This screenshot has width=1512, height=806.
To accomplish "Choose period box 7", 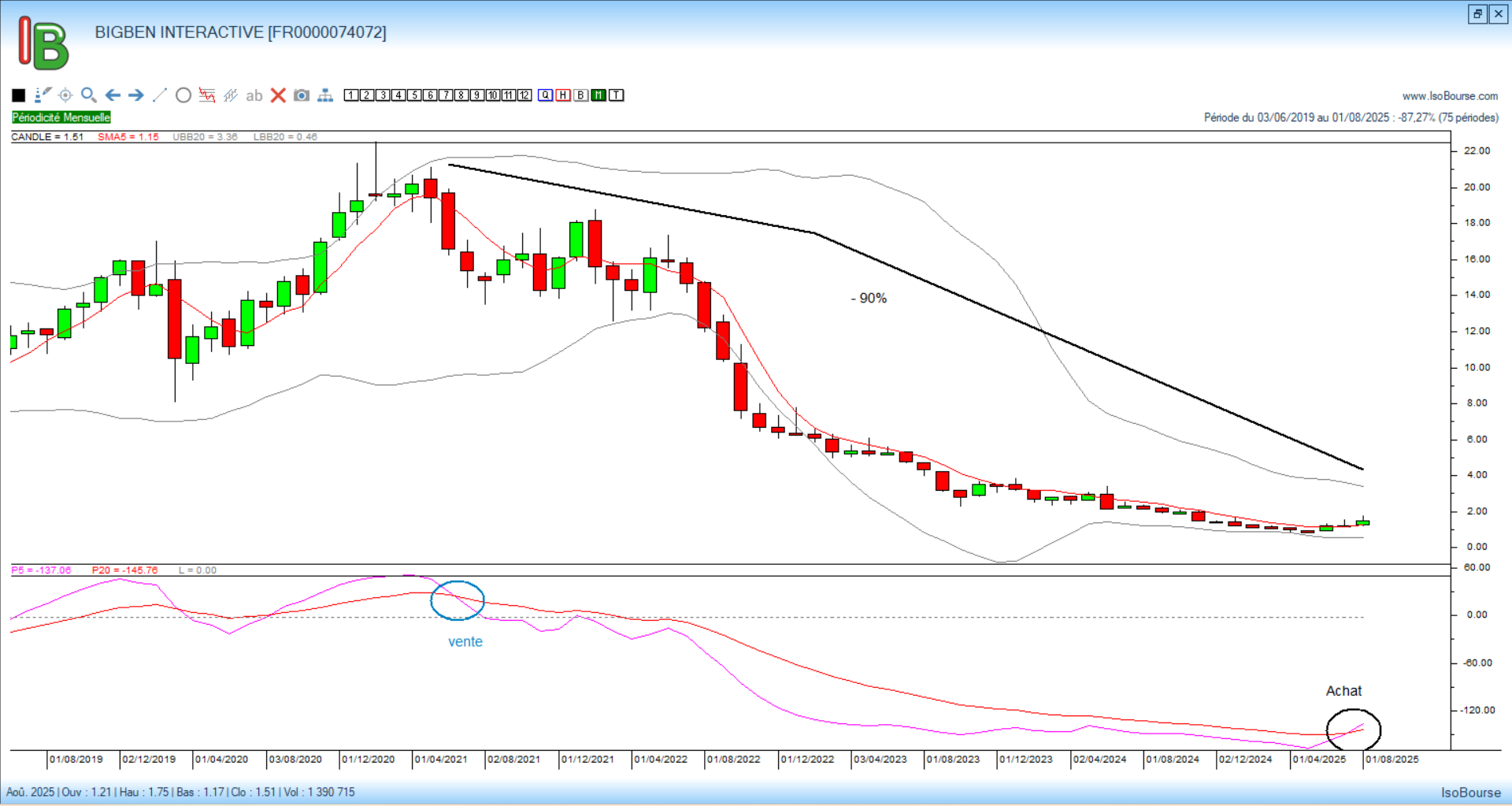I will pos(446,95).
